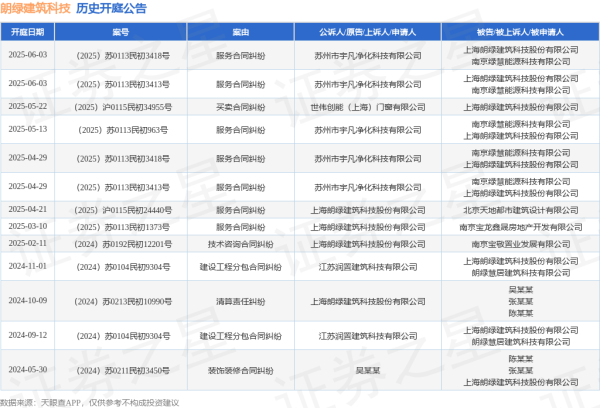
Task: Click case number 9304号 in the 2024-11-01 row
Action: point(122,267)
